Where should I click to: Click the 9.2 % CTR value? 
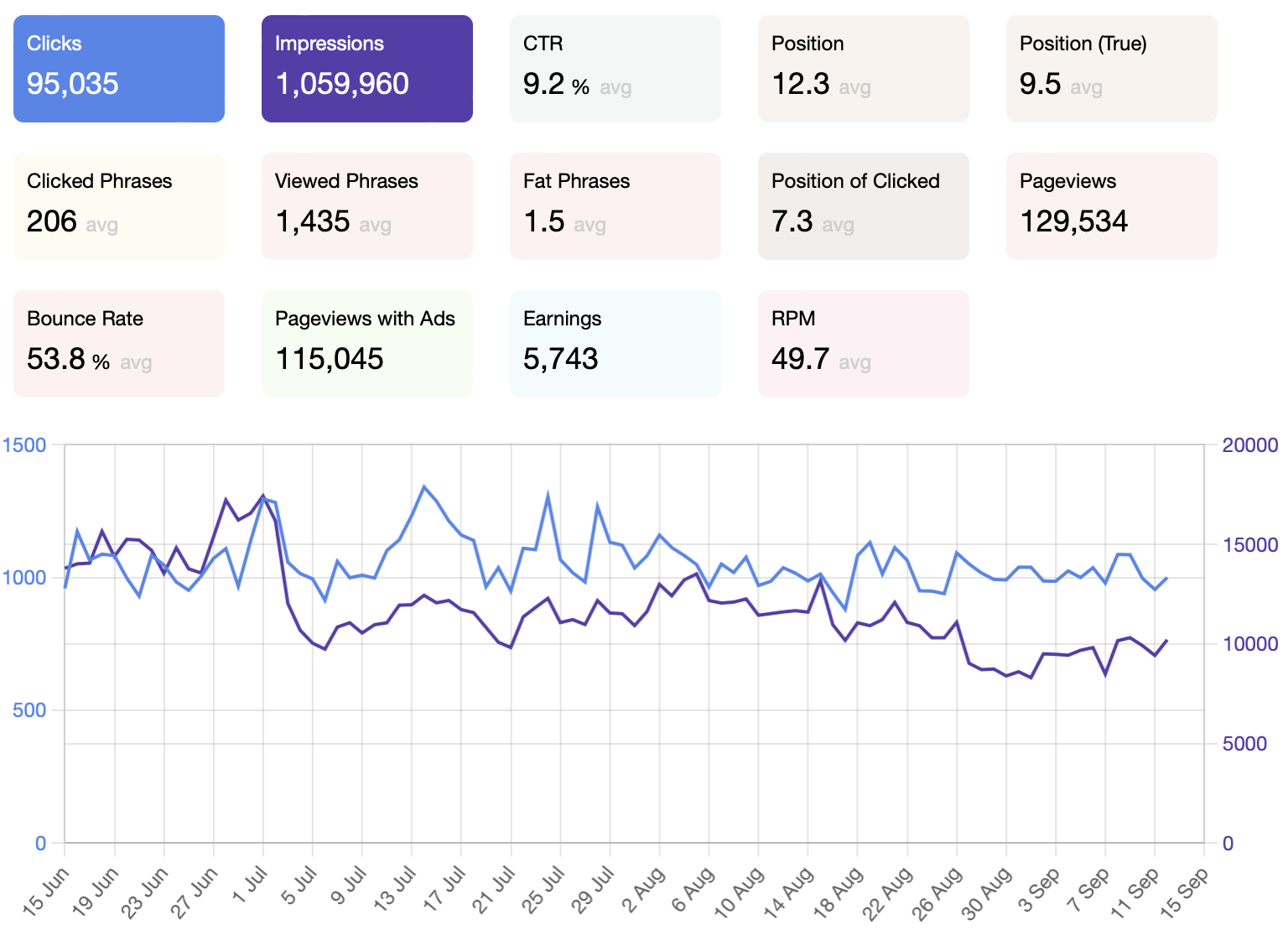pyautogui.click(x=557, y=84)
